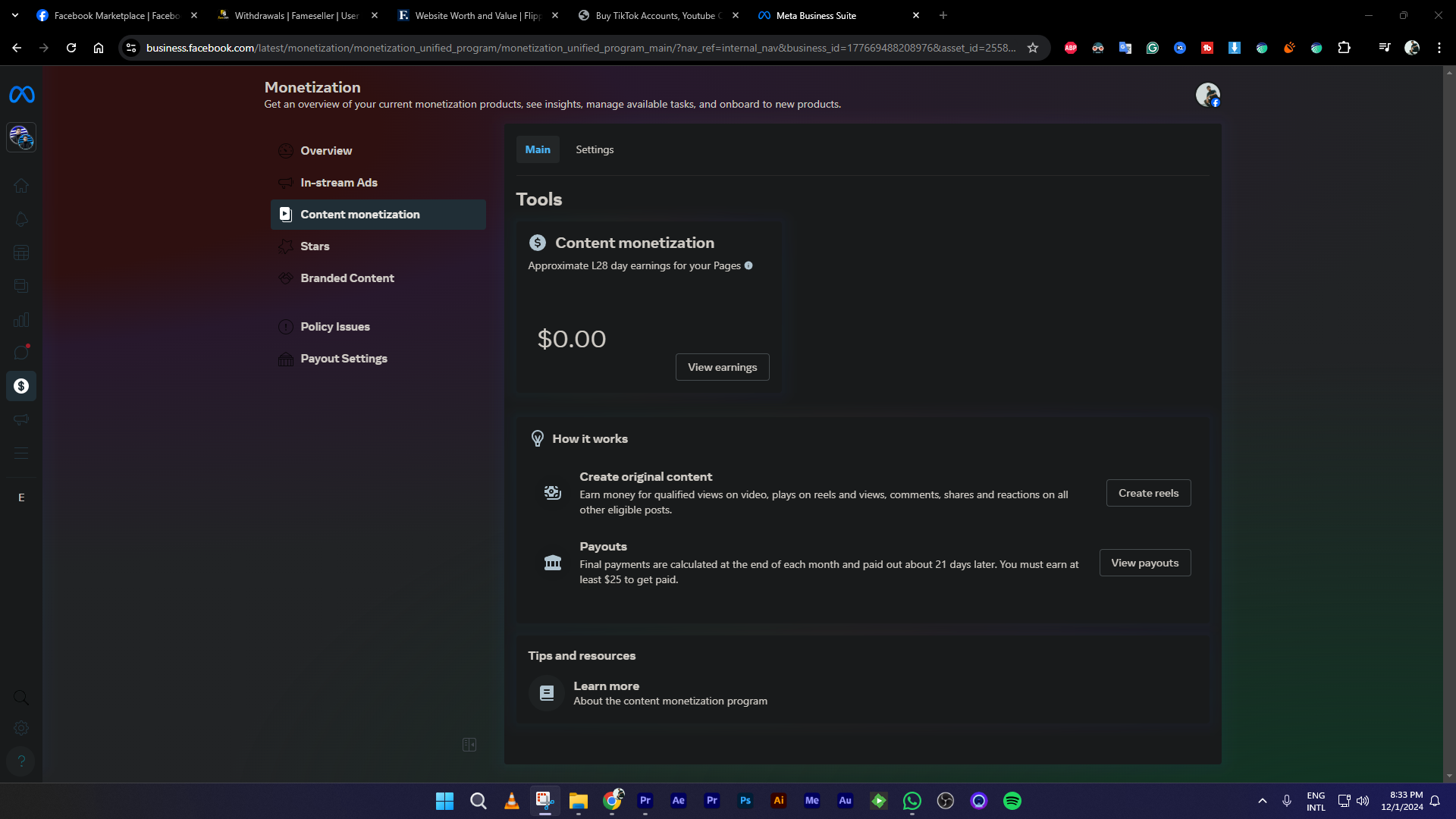This screenshot has width=1456, height=819.
Task: Click the Meta logo in the sidebar
Action: 21,95
